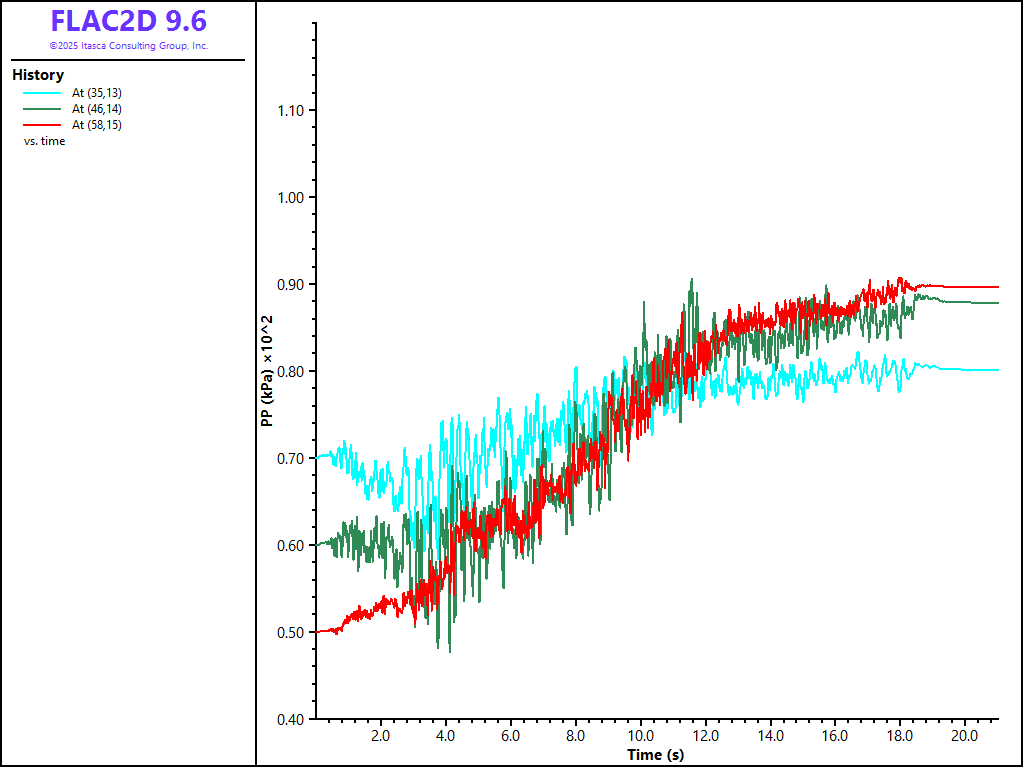Viewport: 1024px width, 768px height.
Task: Click the 2.0 tick label on x-axis
Action: pyautogui.click(x=381, y=735)
